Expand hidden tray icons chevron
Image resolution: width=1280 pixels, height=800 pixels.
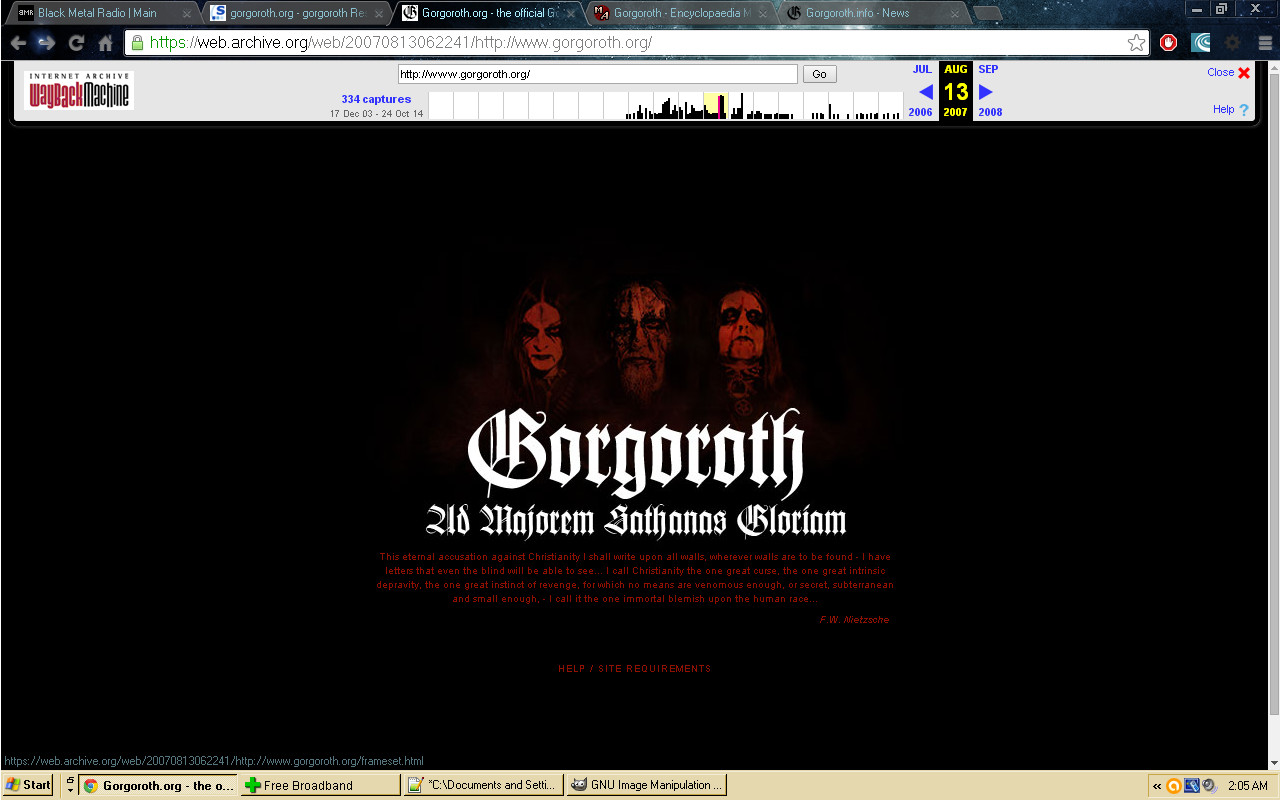1157,786
